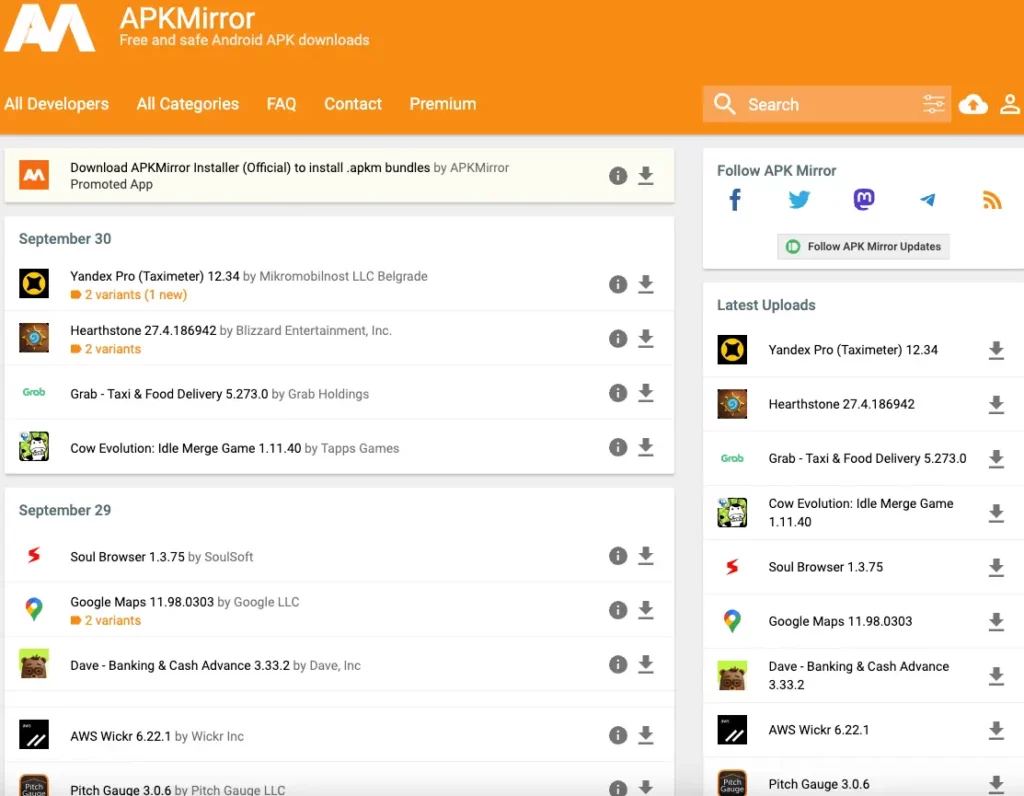Click the Search input field
The image size is (1024, 796).
pos(827,104)
